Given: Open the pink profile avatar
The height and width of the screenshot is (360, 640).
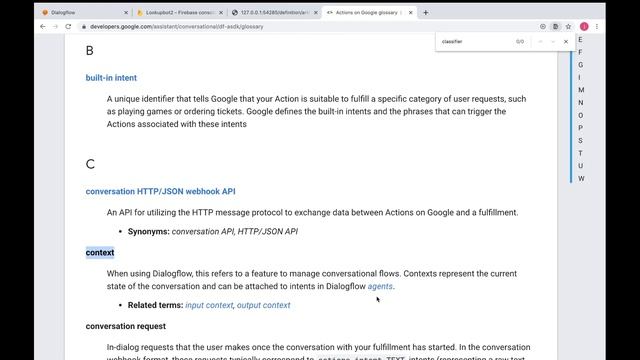Looking at the screenshot, I should pos(584,27).
